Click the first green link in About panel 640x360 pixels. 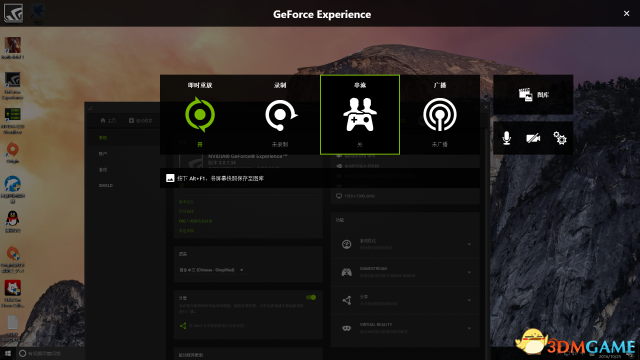[186, 202]
